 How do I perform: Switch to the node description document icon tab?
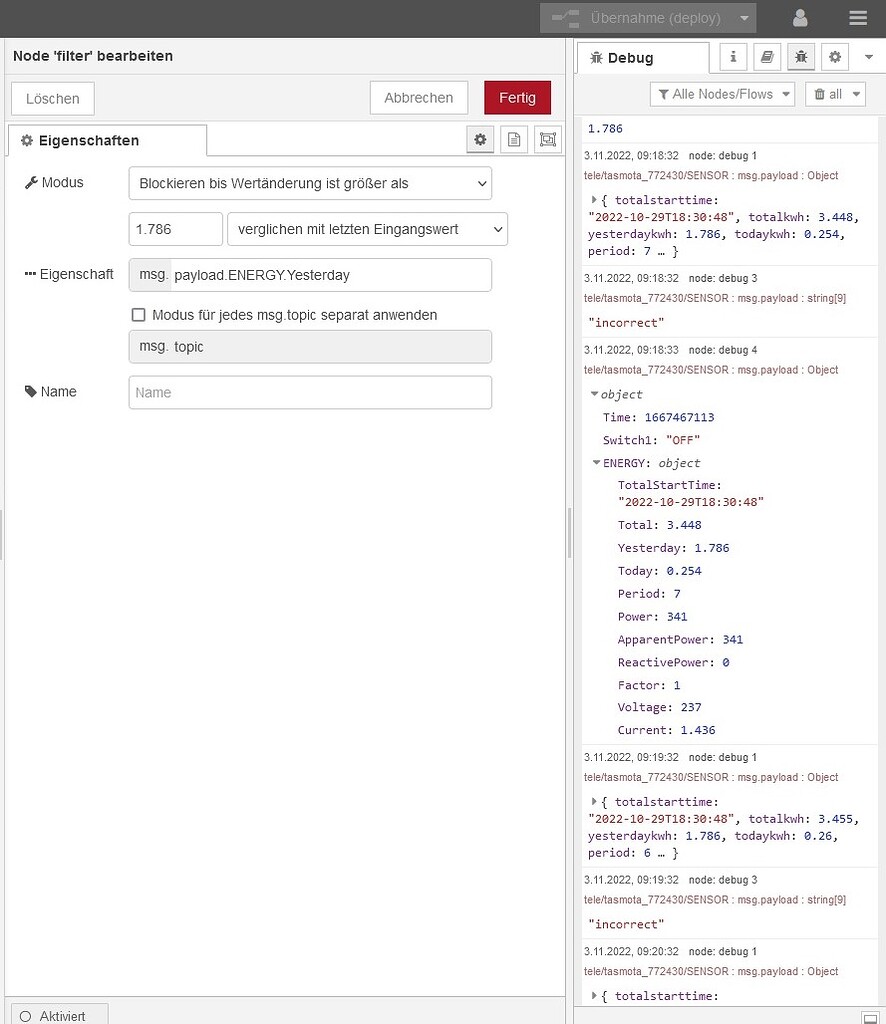[x=513, y=139]
